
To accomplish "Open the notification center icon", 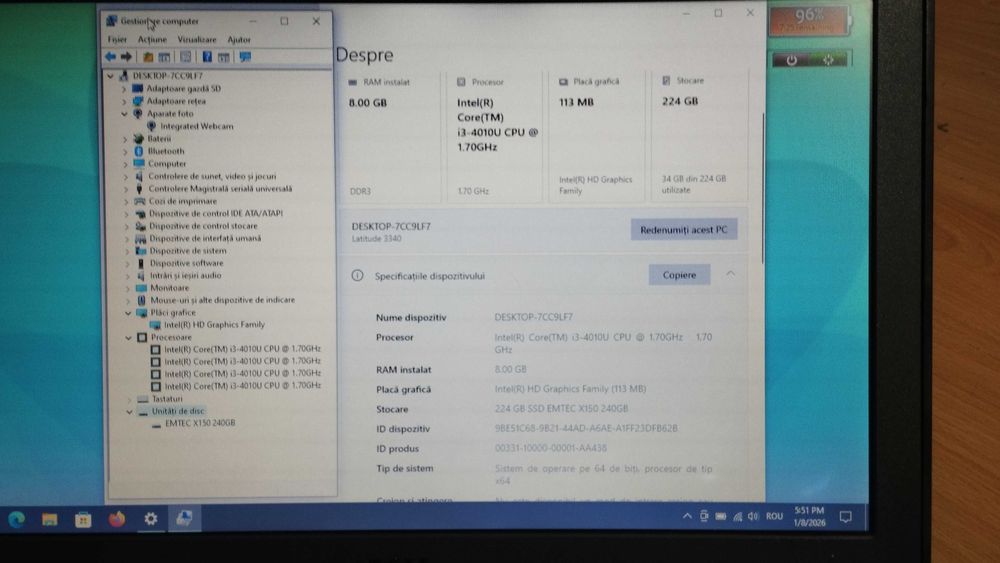I will click(x=846, y=516).
